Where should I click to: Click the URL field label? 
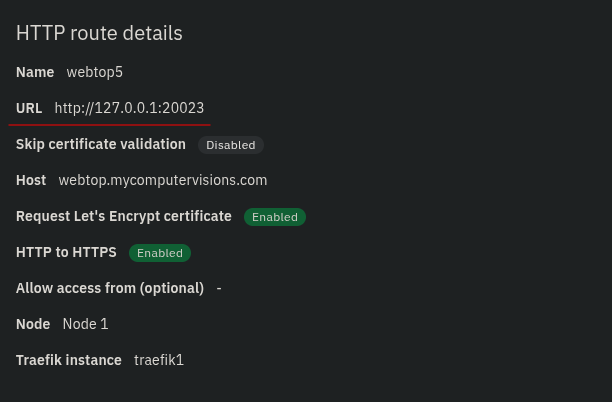[x=29, y=108]
